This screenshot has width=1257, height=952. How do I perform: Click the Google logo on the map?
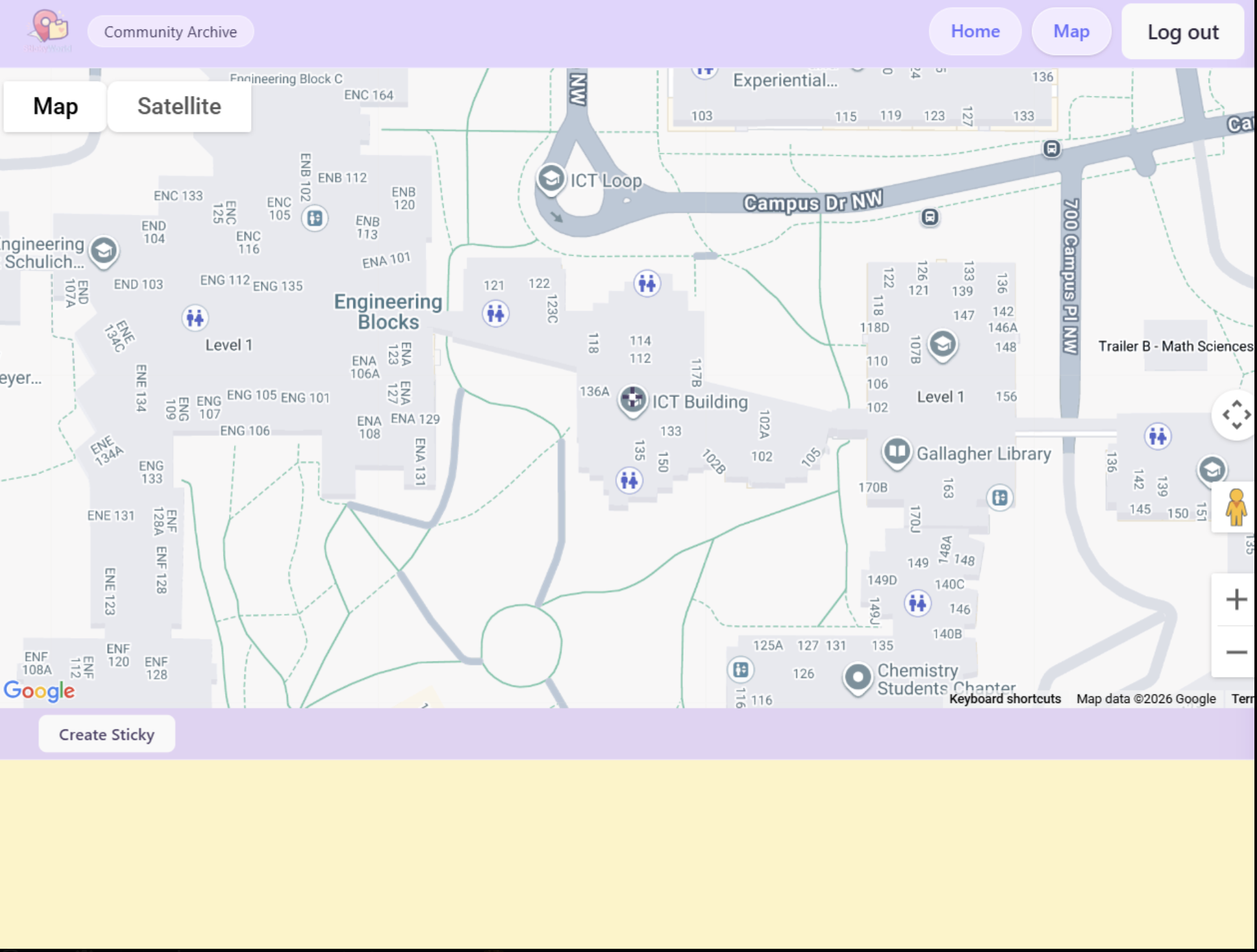(x=39, y=691)
